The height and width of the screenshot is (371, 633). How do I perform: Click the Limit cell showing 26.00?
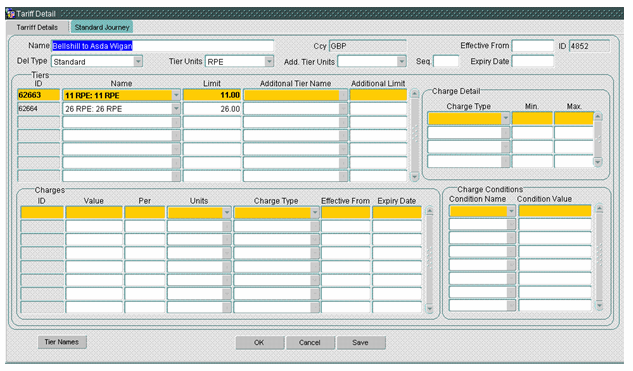click(x=212, y=109)
